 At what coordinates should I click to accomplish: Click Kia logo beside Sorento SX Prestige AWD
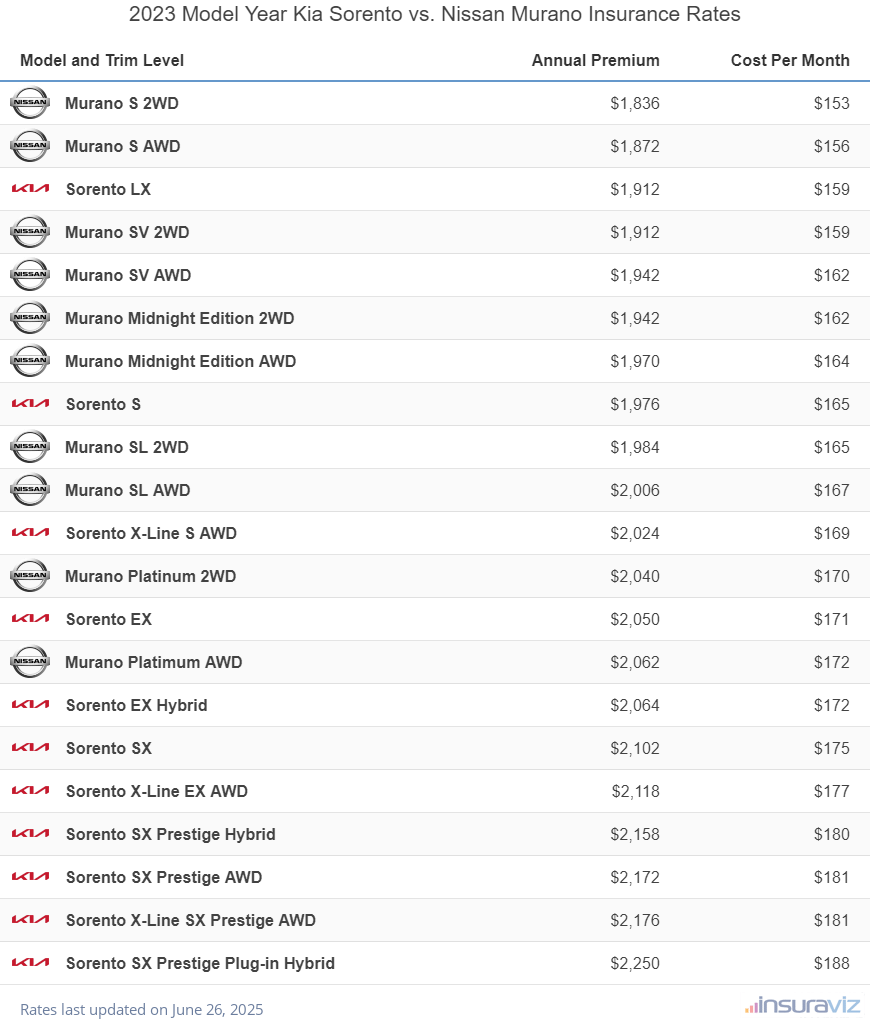pos(30,877)
